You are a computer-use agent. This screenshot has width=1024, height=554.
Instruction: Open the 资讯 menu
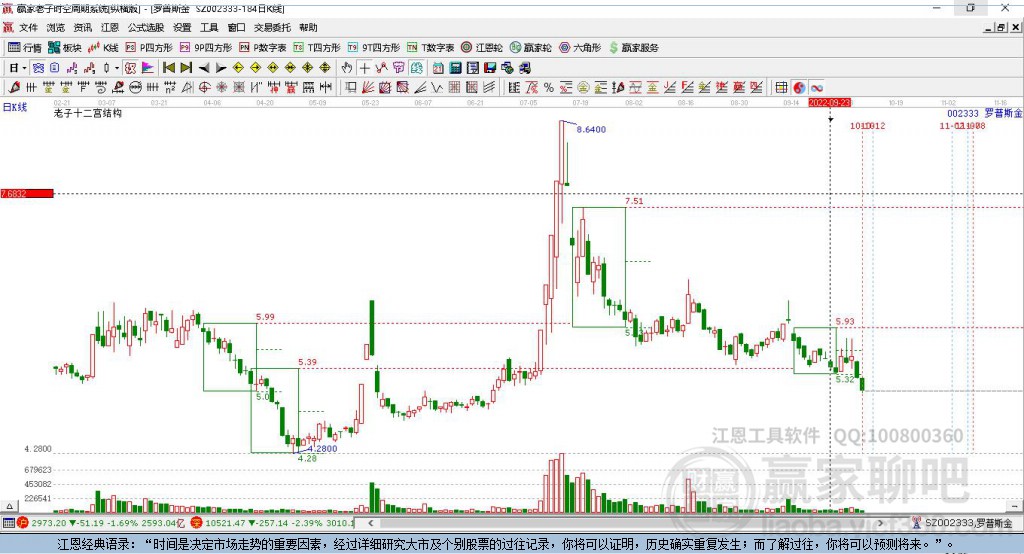(82, 27)
